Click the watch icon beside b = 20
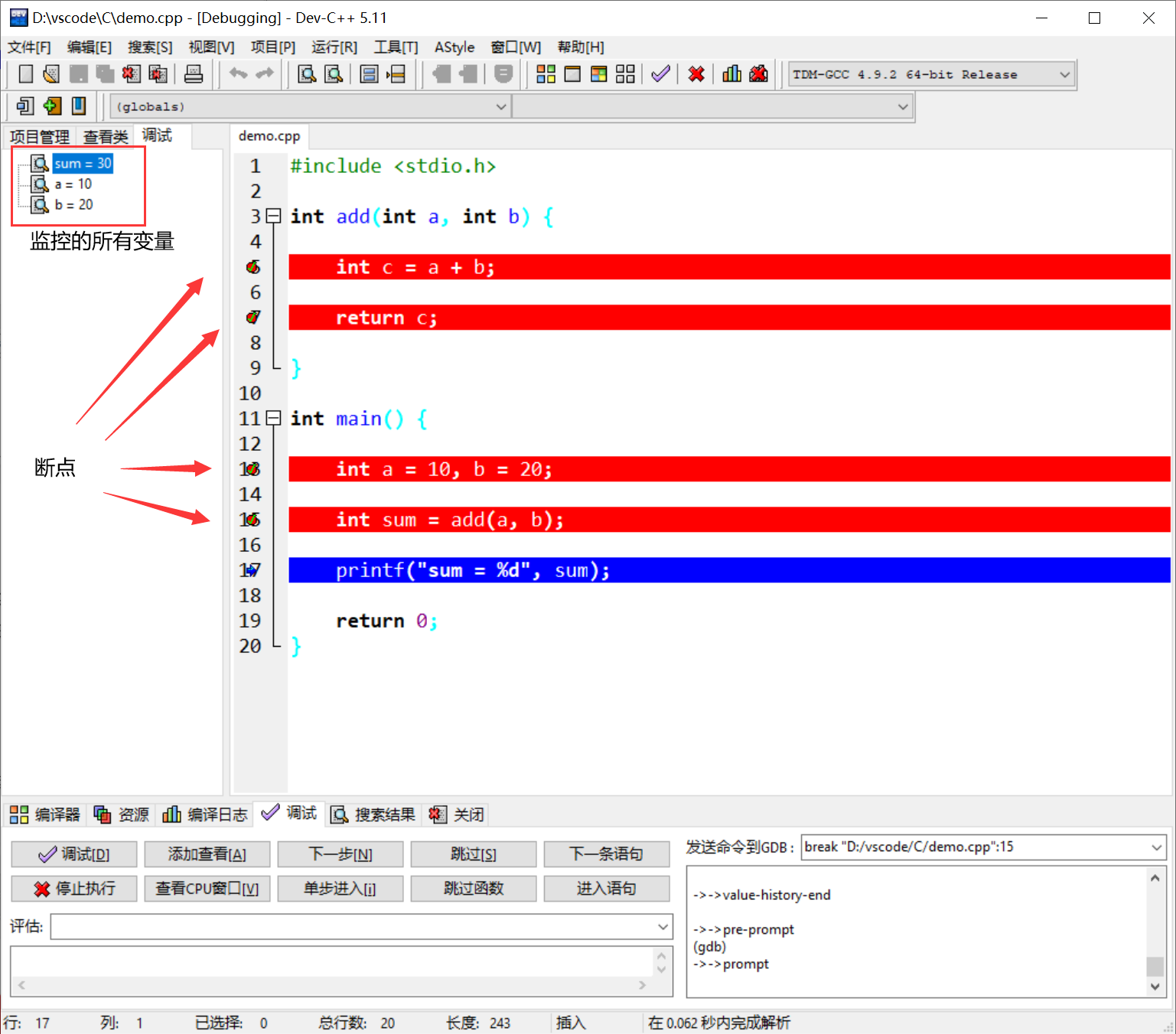This screenshot has height=1034, width=1176. (40, 204)
